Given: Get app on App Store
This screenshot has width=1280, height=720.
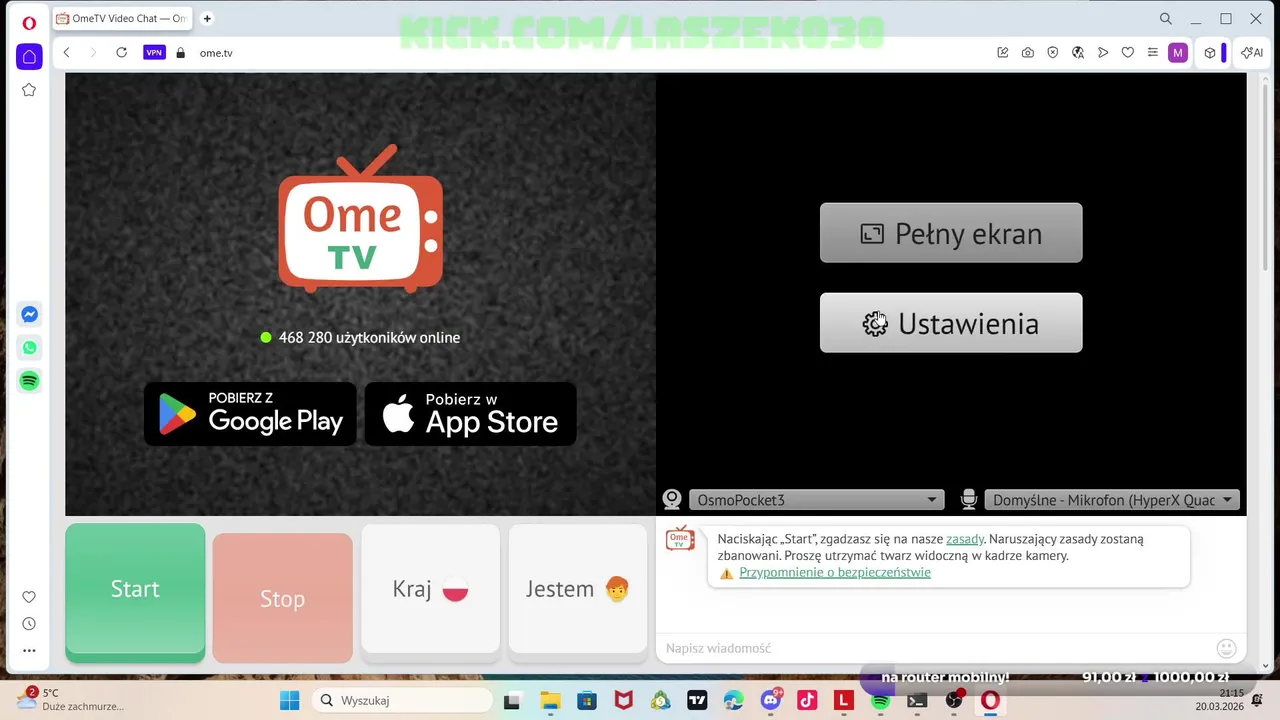Looking at the screenshot, I should (470, 414).
